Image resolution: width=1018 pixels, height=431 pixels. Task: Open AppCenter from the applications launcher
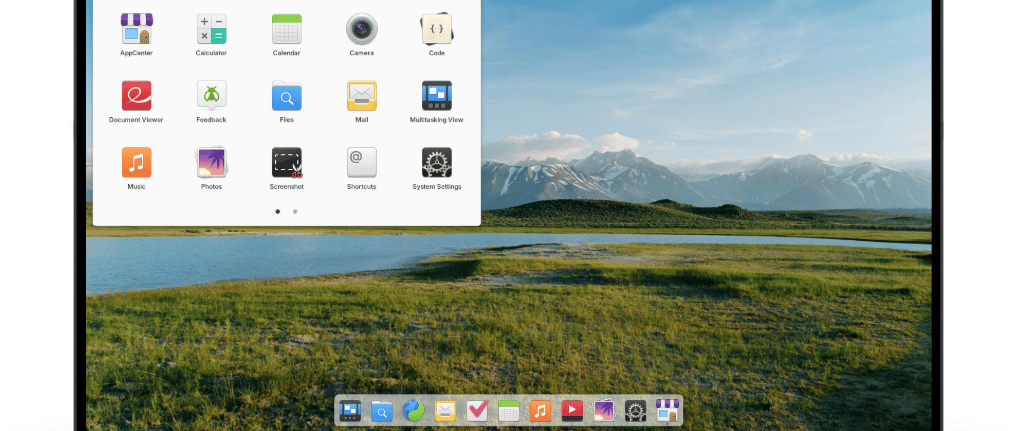(x=136, y=29)
